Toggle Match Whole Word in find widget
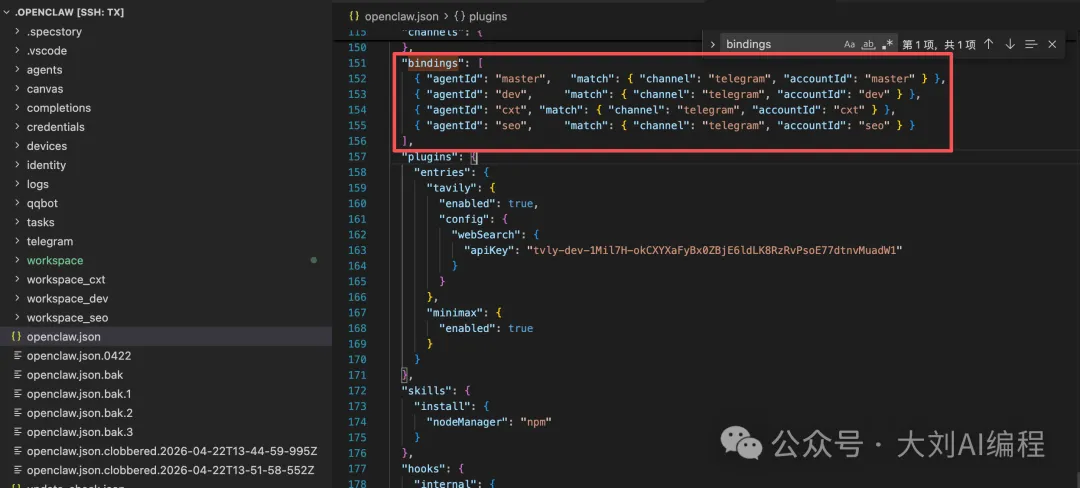 tap(868, 44)
